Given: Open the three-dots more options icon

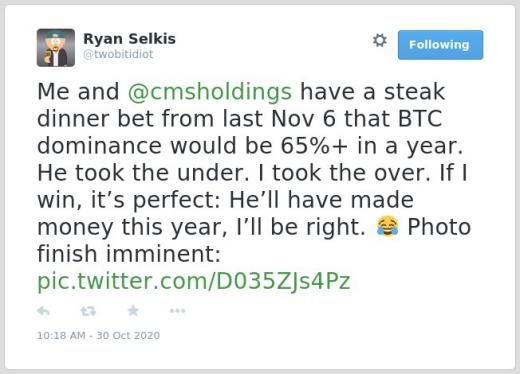Looking at the screenshot, I should 177,311.
